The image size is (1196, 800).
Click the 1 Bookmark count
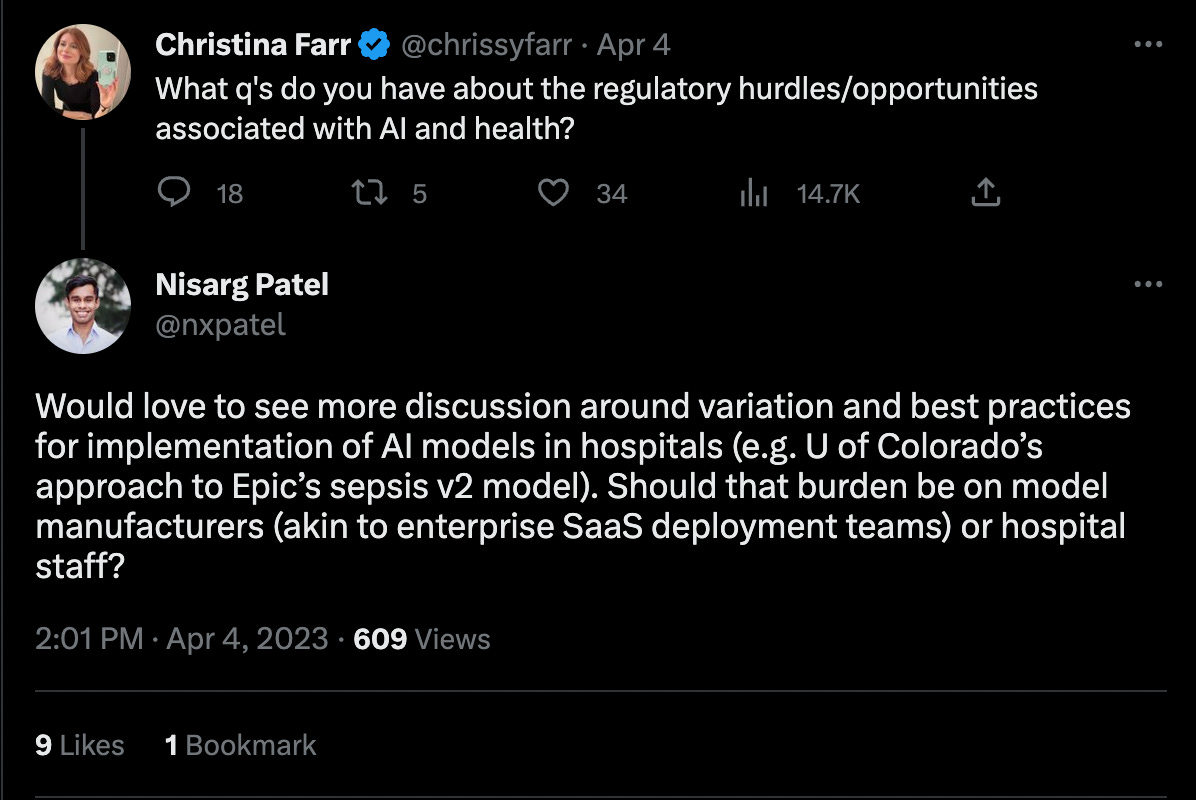[x=240, y=745]
